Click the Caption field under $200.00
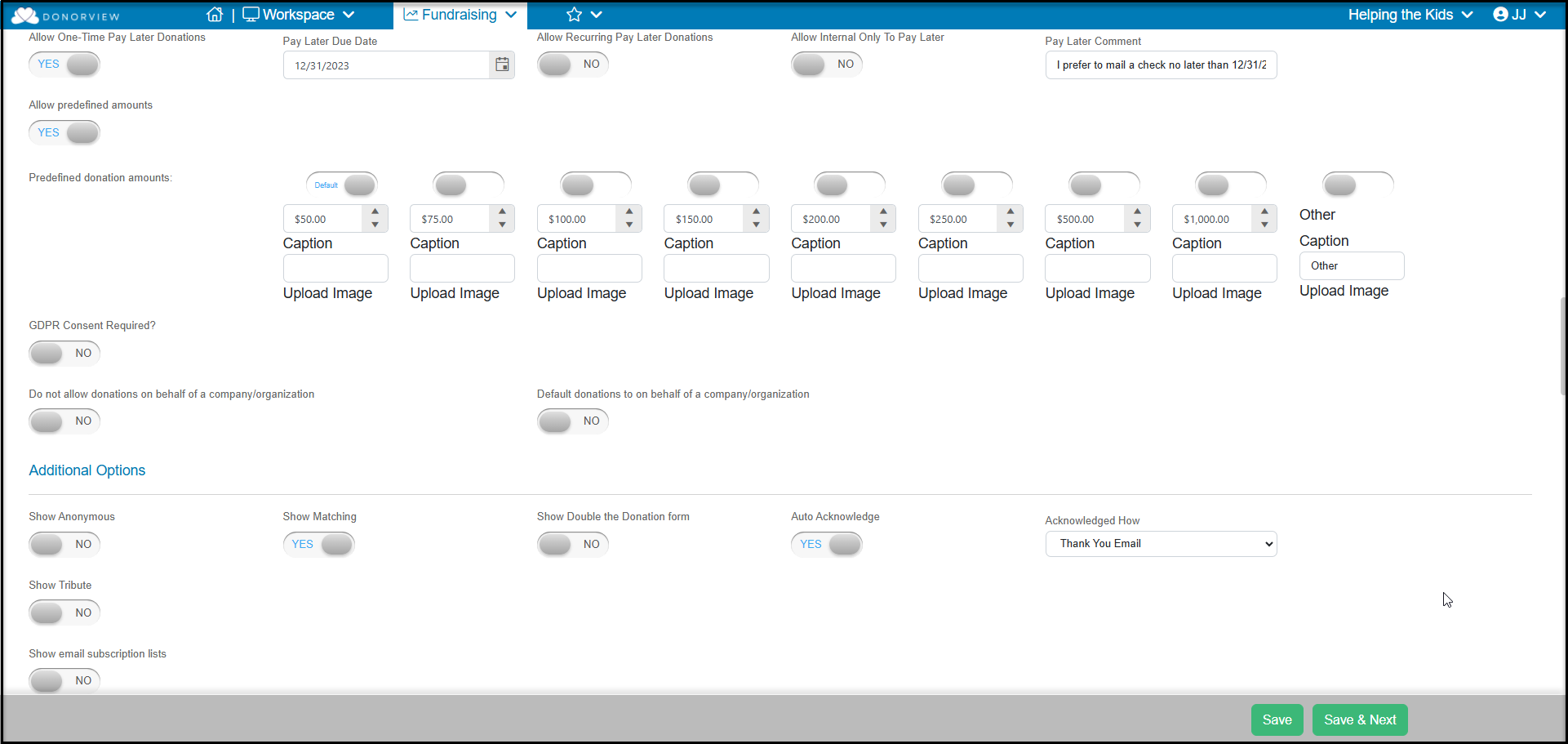Image resolution: width=1568 pixels, height=744 pixels. (x=843, y=268)
